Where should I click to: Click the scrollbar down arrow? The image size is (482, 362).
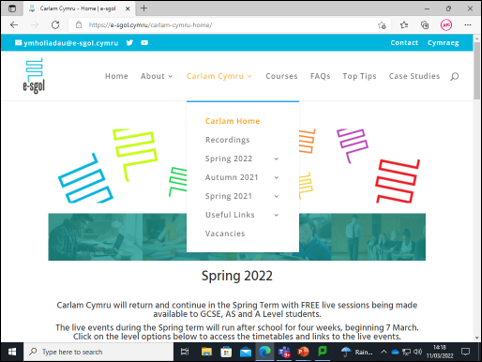(x=477, y=338)
